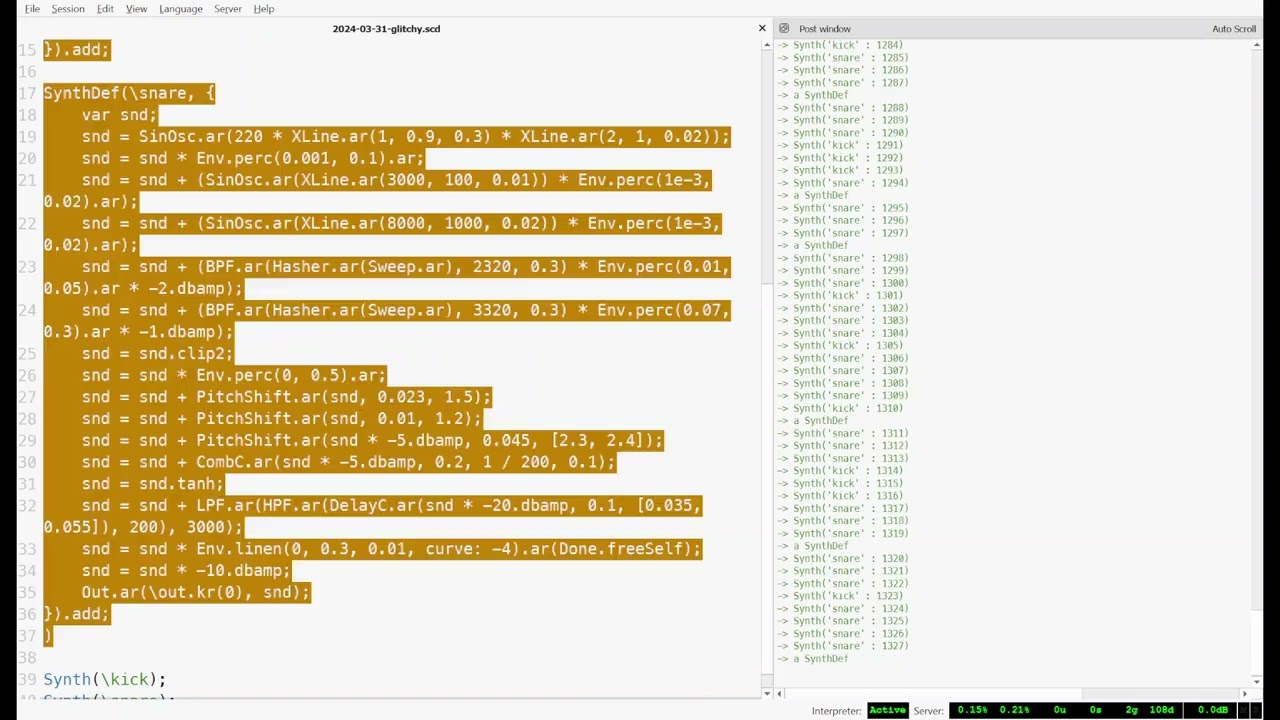The width and height of the screenshot is (1280, 720).
Task: Open the View menu
Action: click(136, 9)
